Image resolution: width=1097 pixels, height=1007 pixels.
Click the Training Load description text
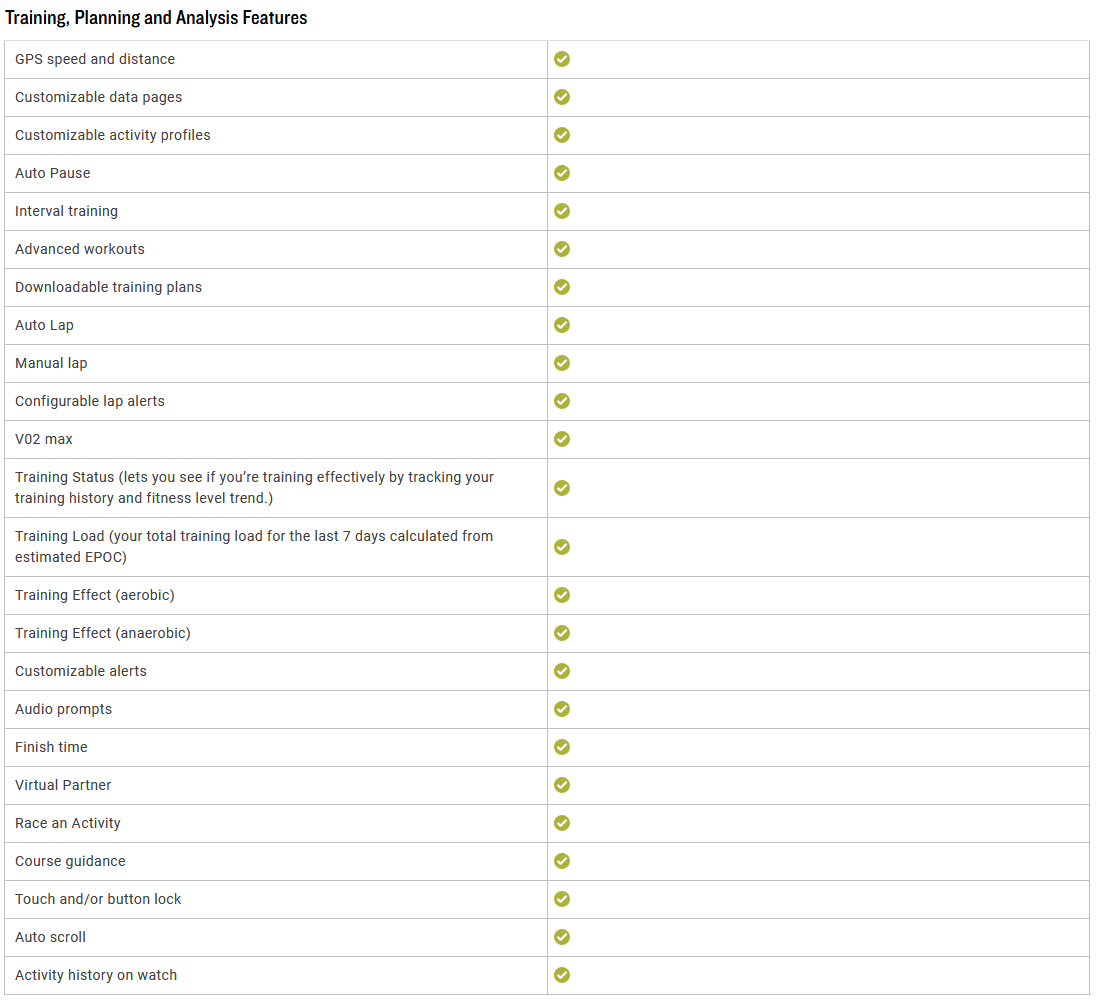click(254, 547)
